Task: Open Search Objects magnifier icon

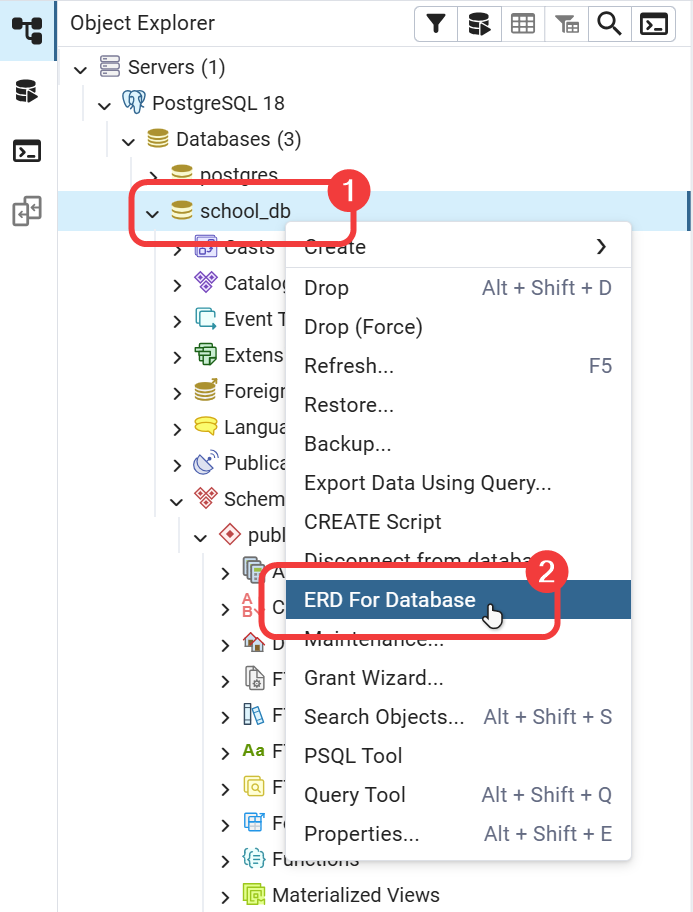Action: [610, 25]
